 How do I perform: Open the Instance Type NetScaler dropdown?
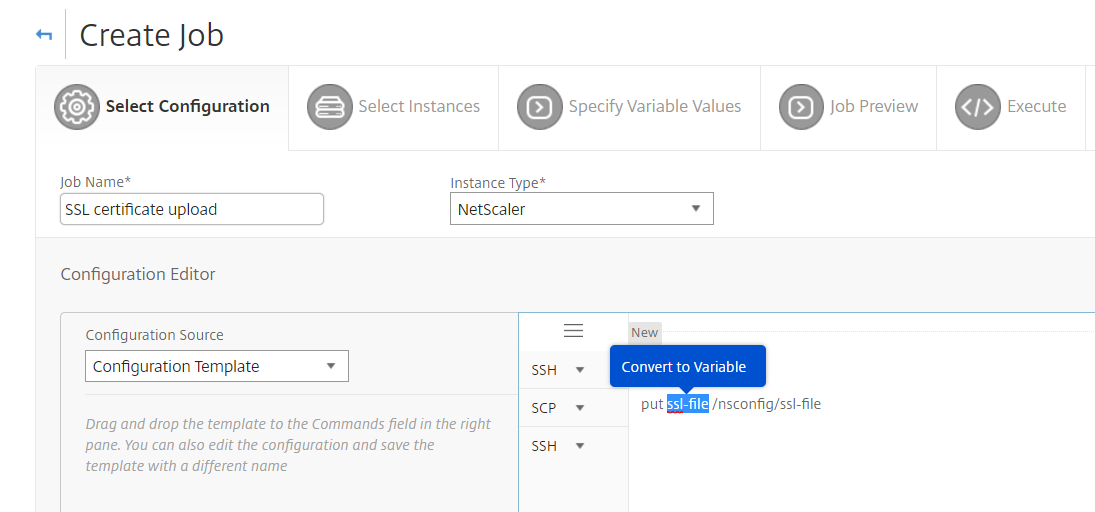point(582,209)
